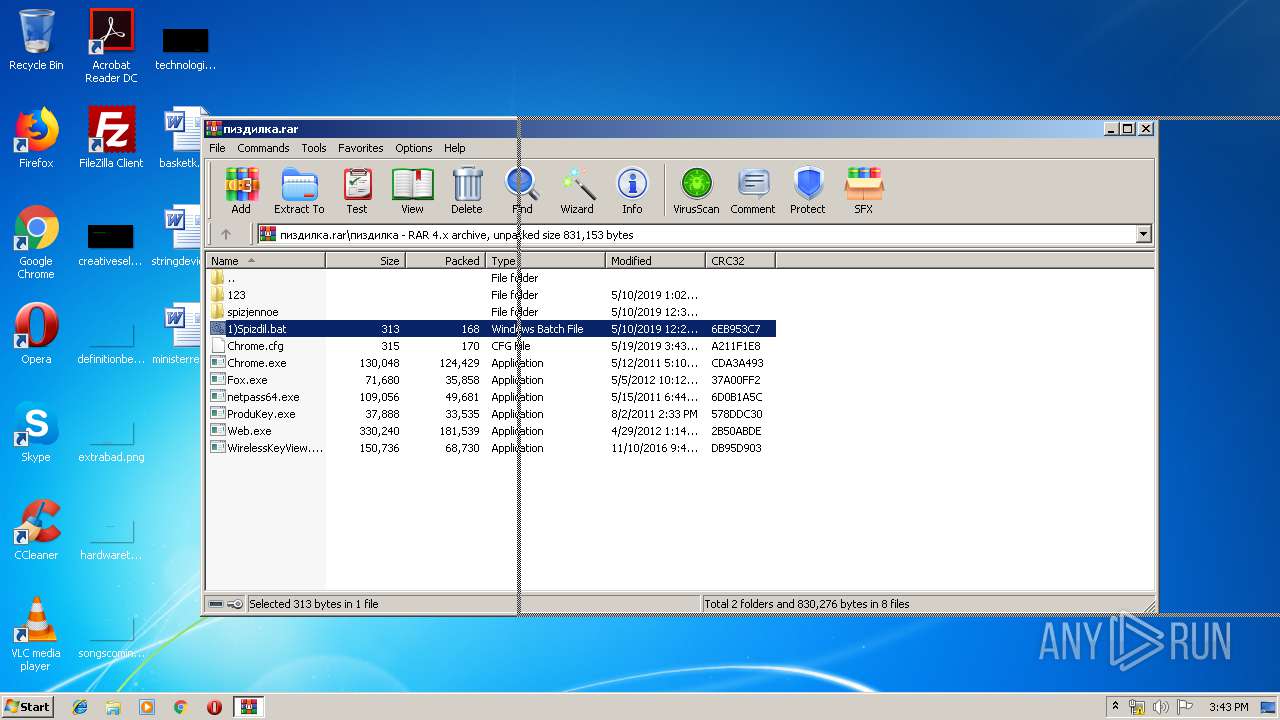Expand the archive path dropdown
1280x720 pixels.
tap(1143, 235)
